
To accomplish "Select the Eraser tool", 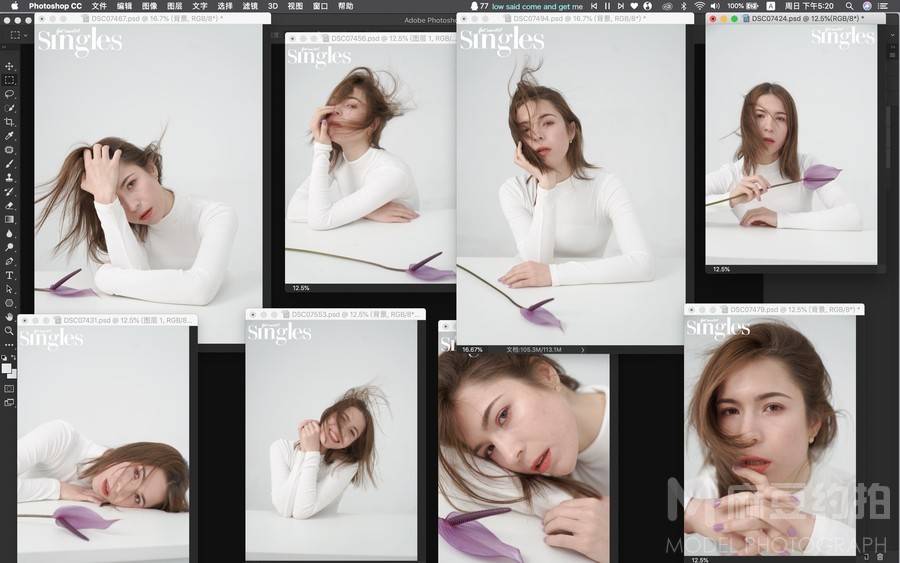I will pos(9,205).
